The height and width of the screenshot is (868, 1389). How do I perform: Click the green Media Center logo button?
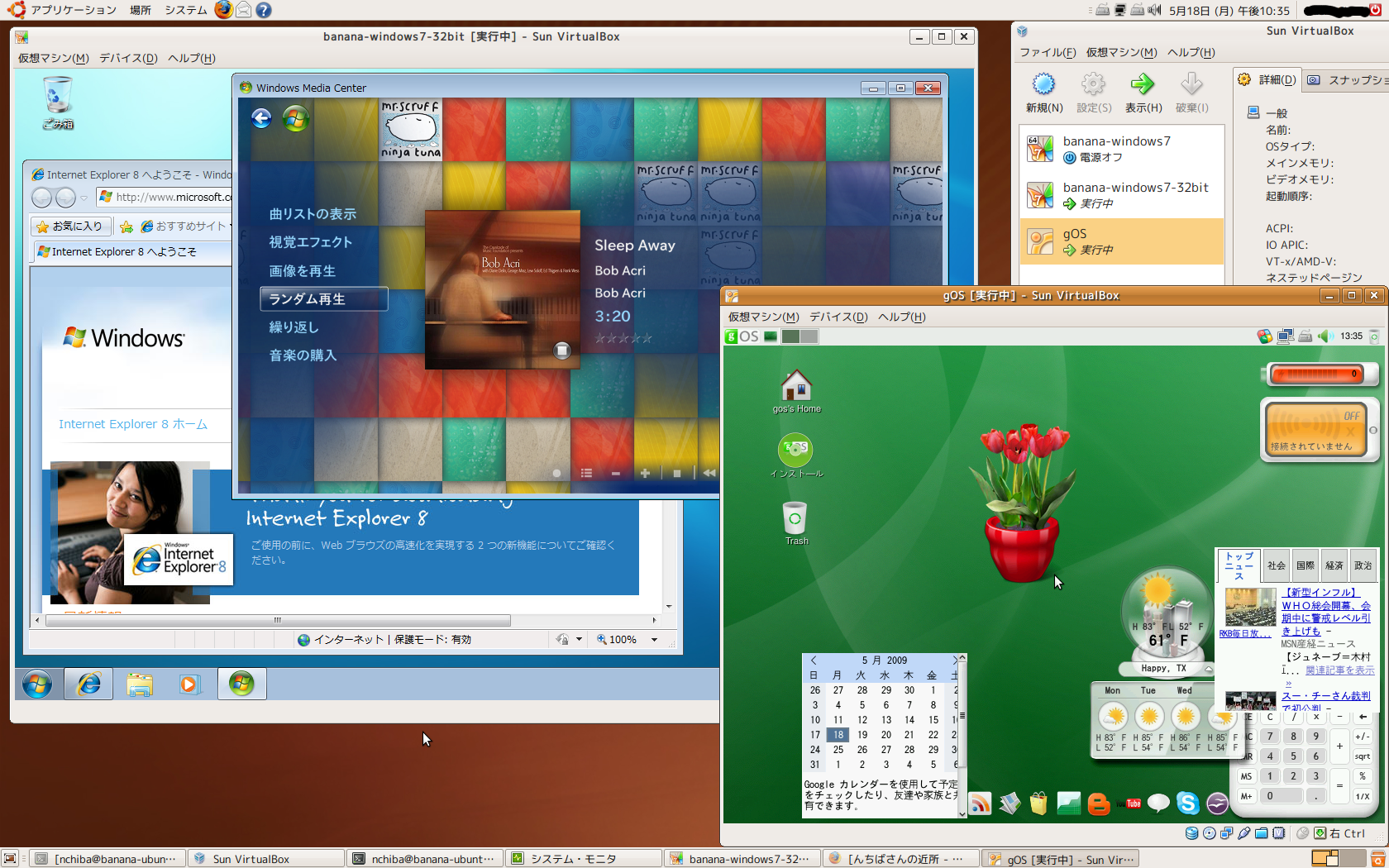coord(295,119)
